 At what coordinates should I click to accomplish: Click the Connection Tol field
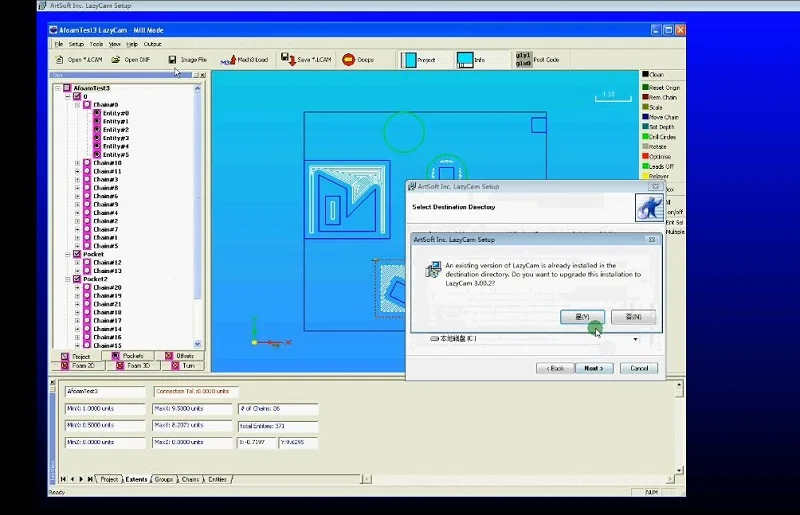(x=196, y=391)
